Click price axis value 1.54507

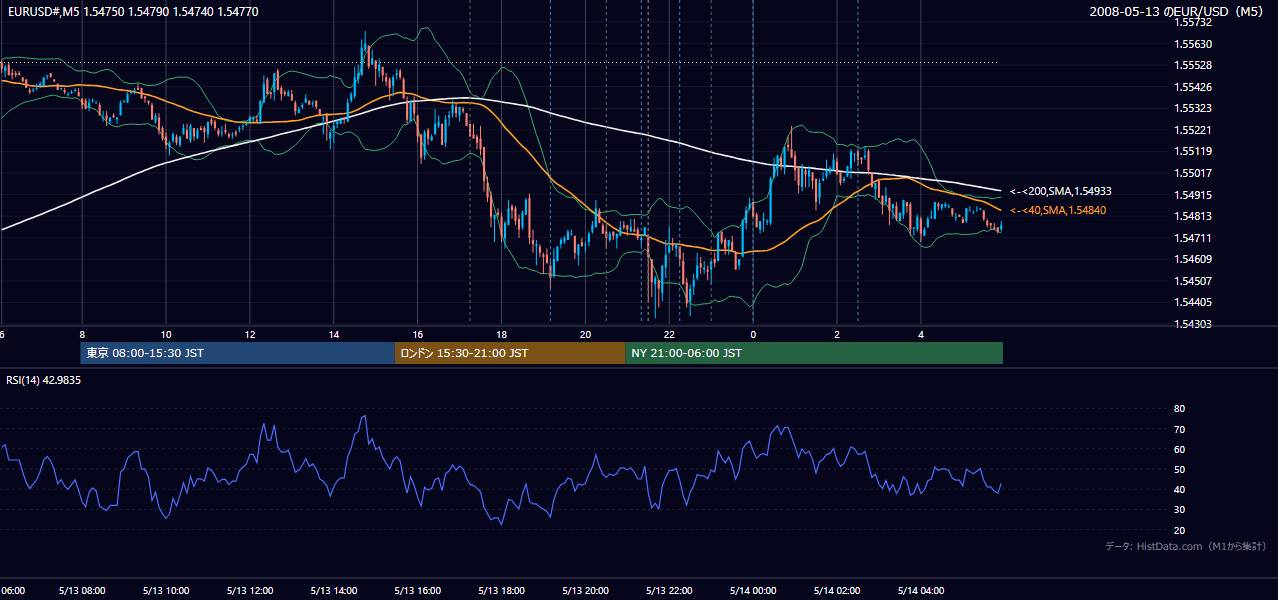(1194, 281)
